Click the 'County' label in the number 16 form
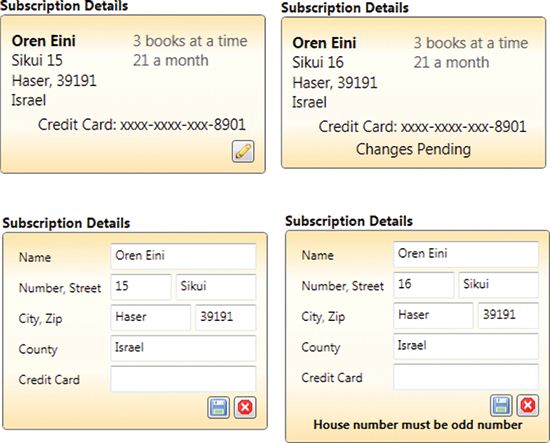Image resolution: width=550 pixels, height=443 pixels. coord(321,347)
